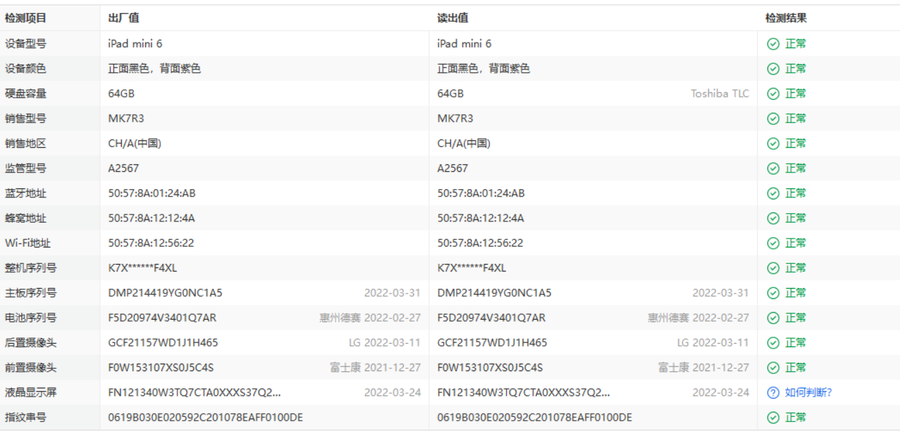Viewport: 900px width, 431px height.
Task: Click the green check icon in 硬盘容量 row
Action: point(773,94)
